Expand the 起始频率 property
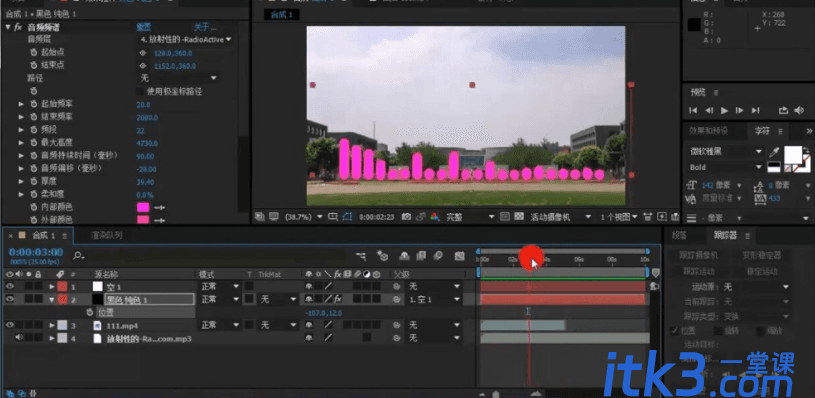 tap(21, 104)
